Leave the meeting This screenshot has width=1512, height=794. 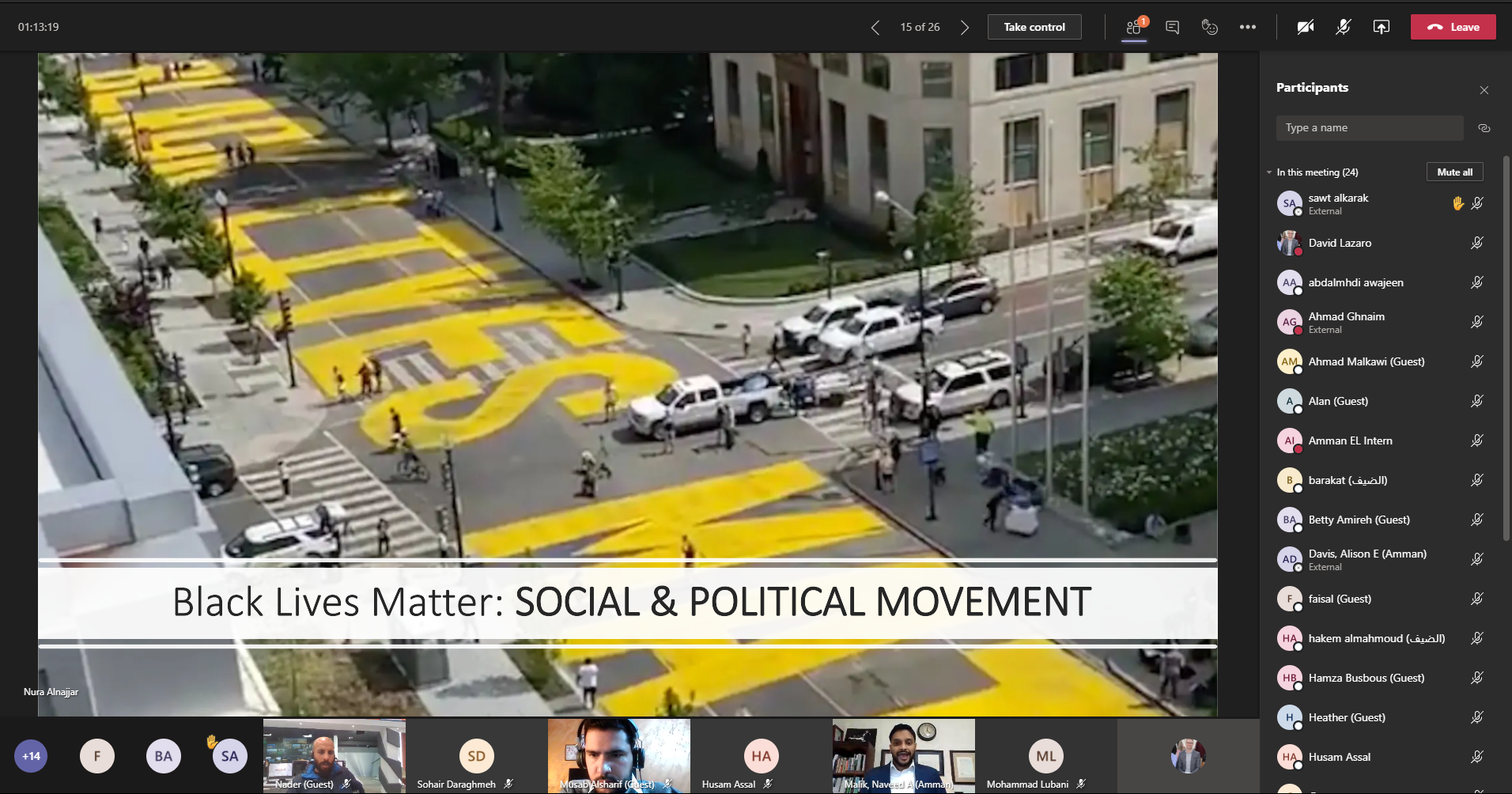(x=1453, y=27)
